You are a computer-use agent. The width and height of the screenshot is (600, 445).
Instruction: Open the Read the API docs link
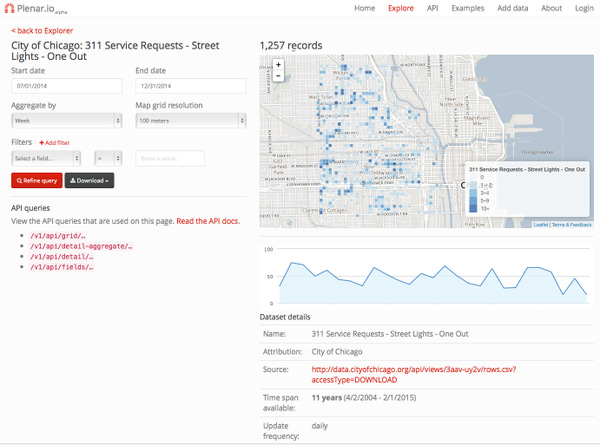point(208,221)
